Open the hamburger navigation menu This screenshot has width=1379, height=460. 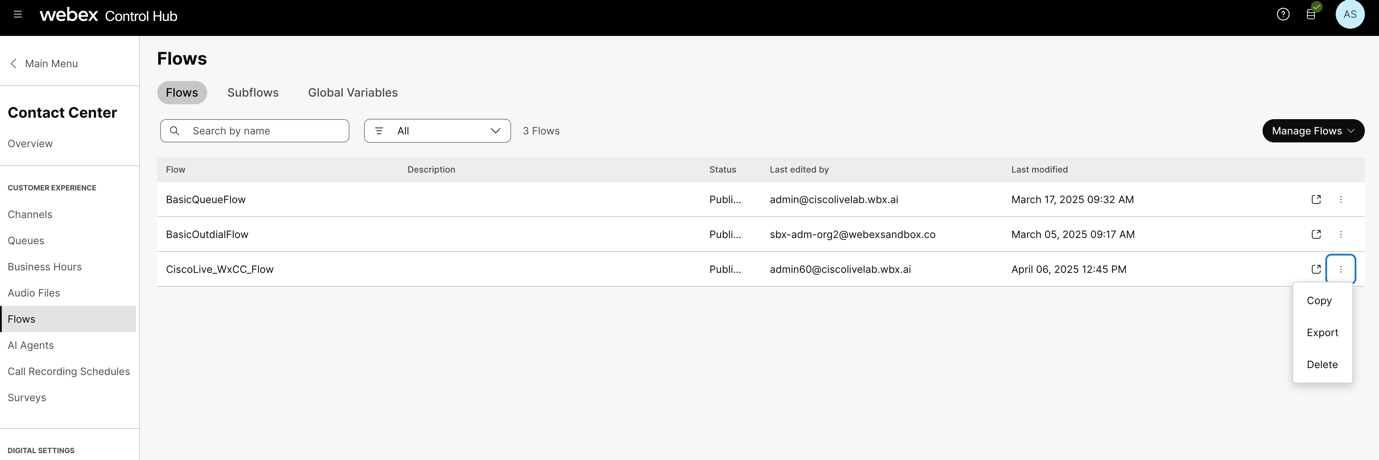[18, 15]
